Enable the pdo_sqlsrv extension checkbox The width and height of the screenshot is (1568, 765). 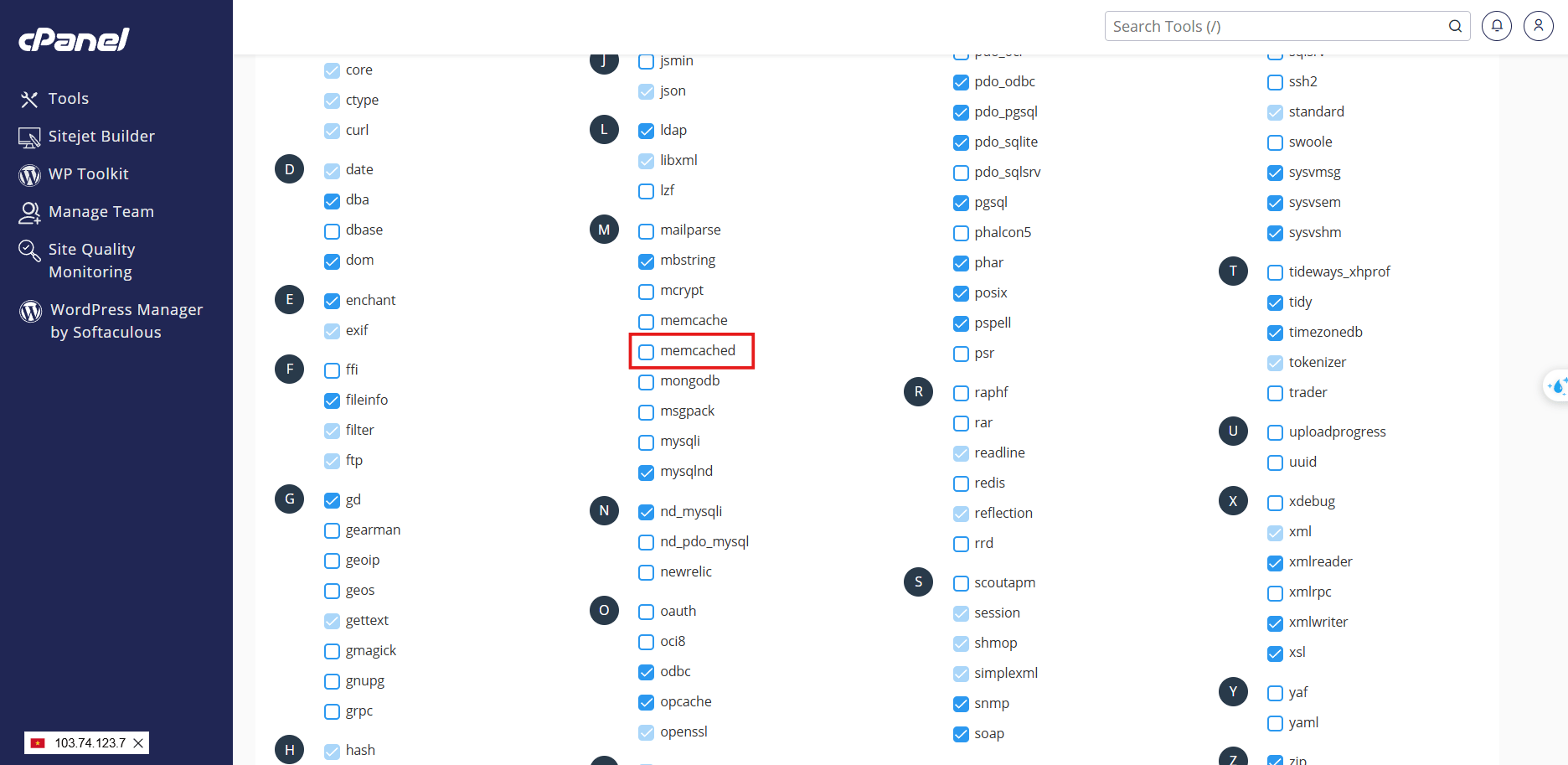click(x=962, y=173)
